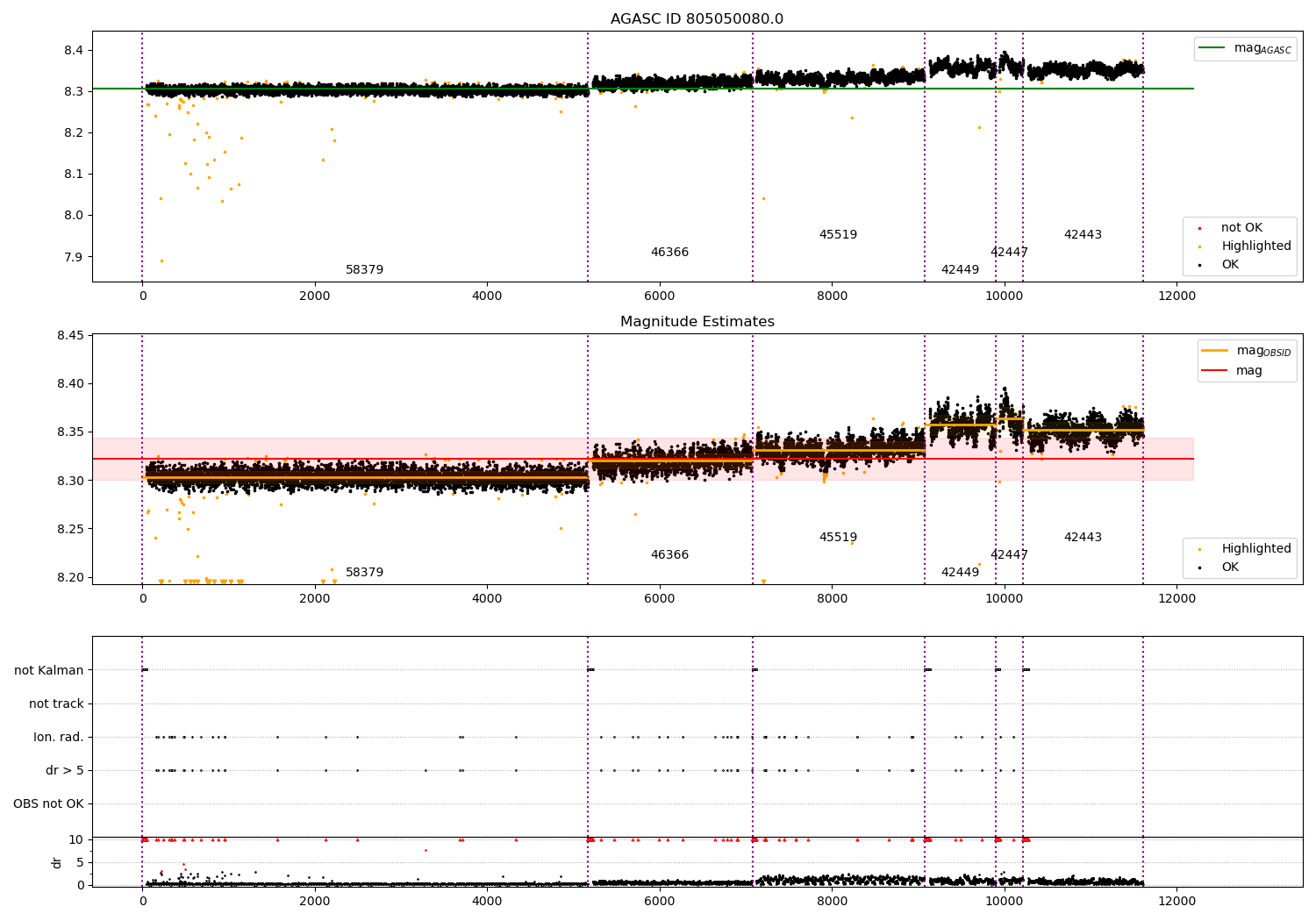This screenshot has width=1316, height=921.
Task: Select obsid label 58379 in top plot
Action: [x=364, y=270]
